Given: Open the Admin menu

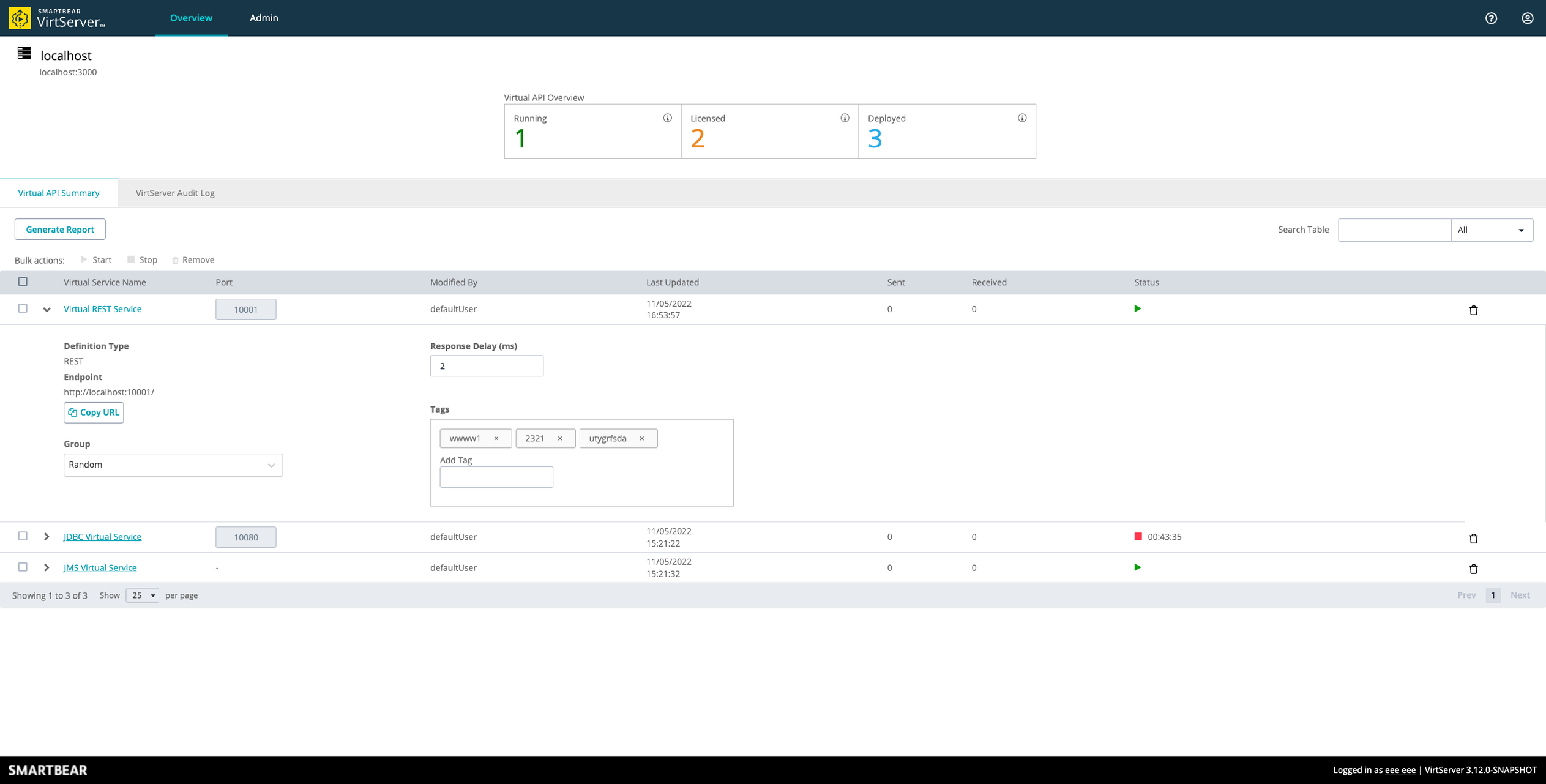Looking at the screenshot, I should point(264,18).
